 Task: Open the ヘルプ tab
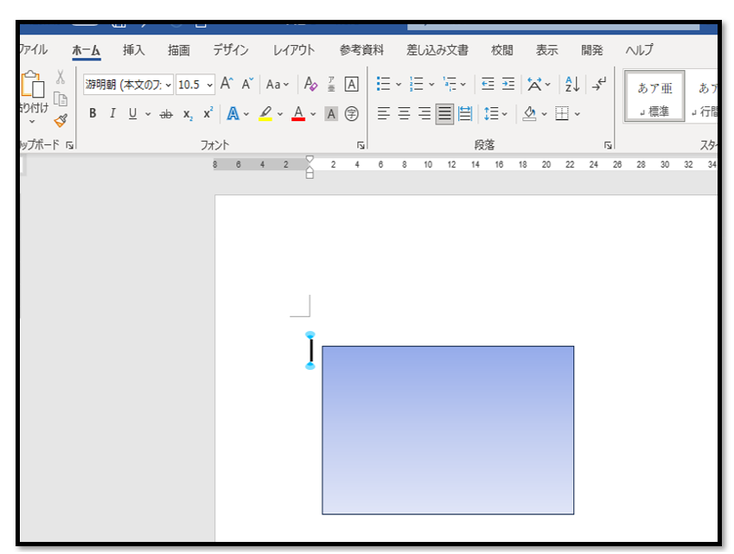(639, 50)
